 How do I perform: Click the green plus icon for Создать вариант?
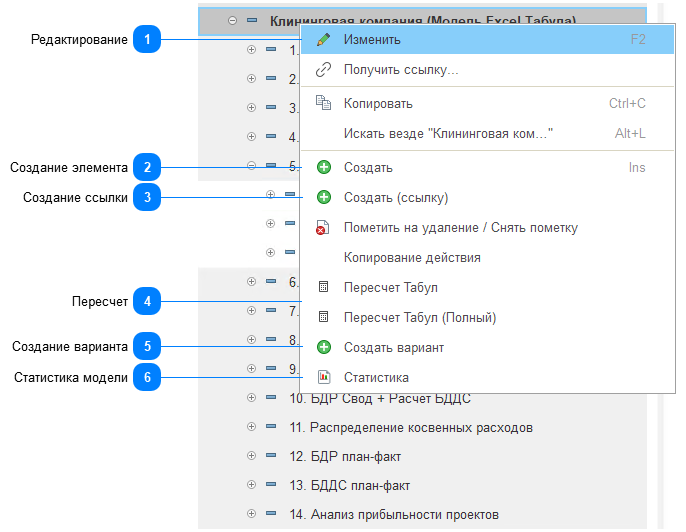coord(324,347)
